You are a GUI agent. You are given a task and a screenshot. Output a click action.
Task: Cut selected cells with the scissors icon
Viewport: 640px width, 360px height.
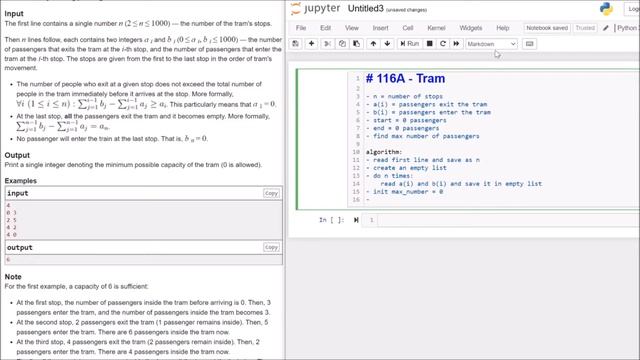327,44
